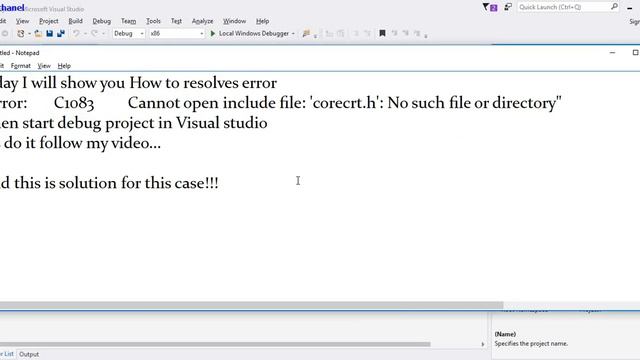Expand the Redo history dropdown arrow
The width and height of the screenshot is (640, 360).
[103, 34]
